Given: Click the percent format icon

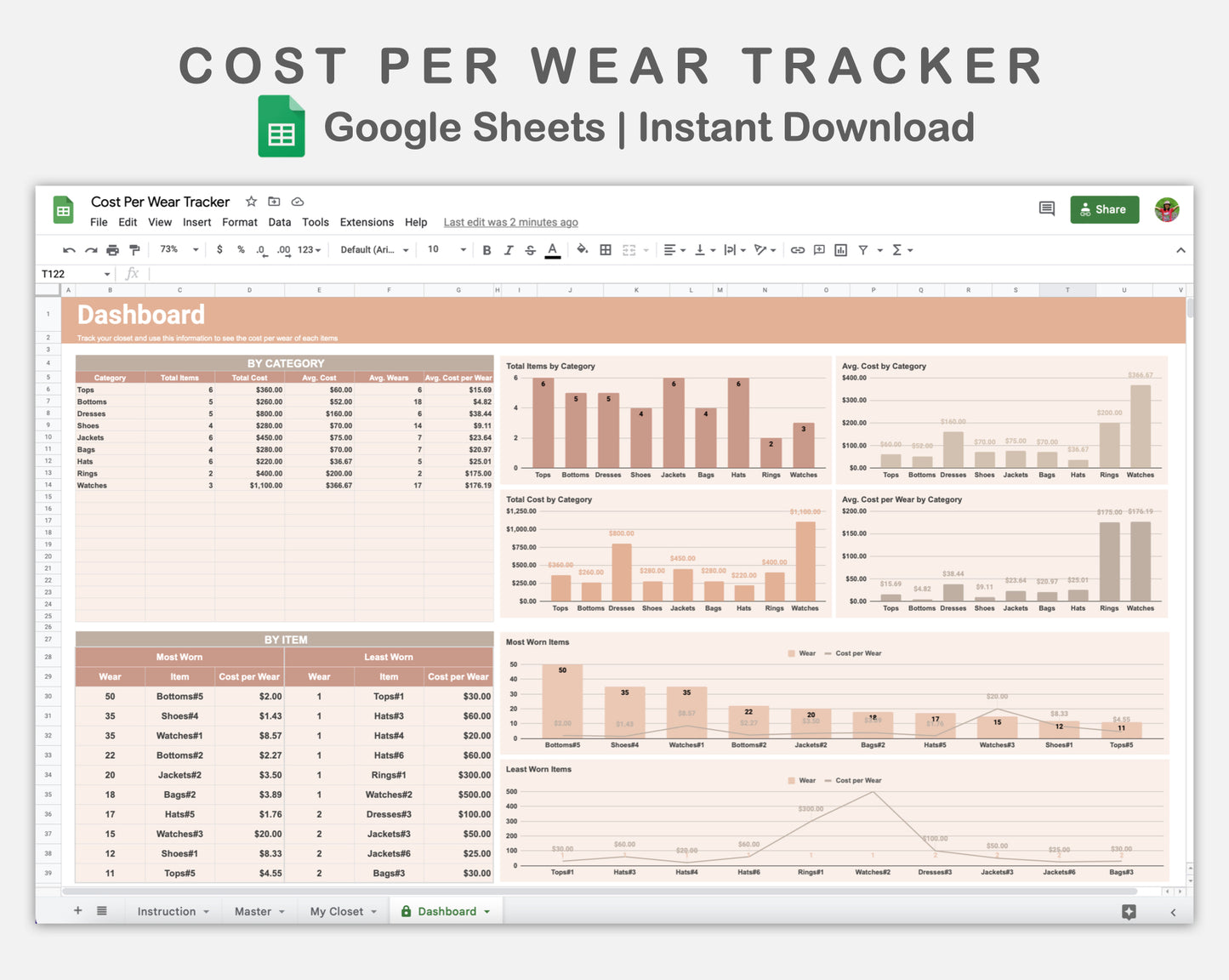Looking at the screenshot, I should point(240,249).
